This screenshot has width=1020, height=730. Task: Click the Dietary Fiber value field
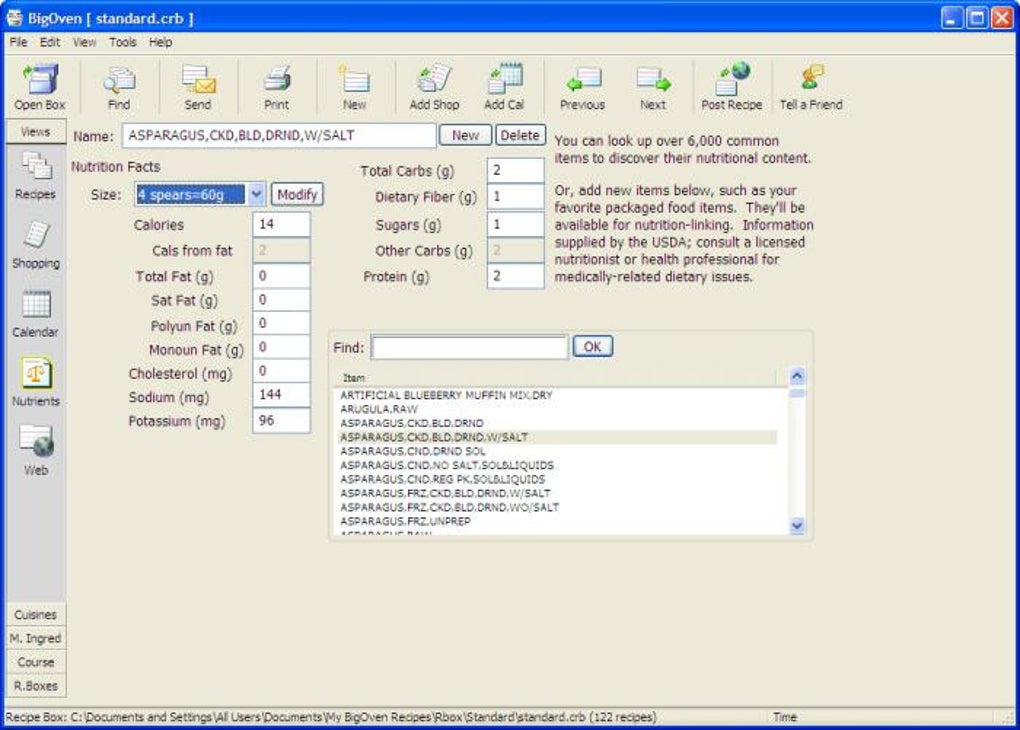tap(515, 196)
